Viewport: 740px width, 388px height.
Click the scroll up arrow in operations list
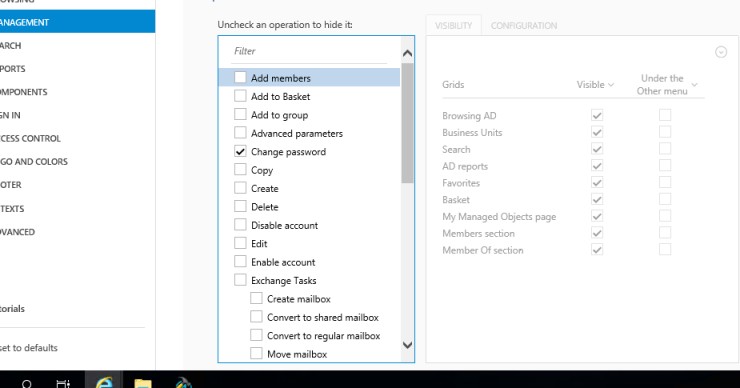[407, 53]
